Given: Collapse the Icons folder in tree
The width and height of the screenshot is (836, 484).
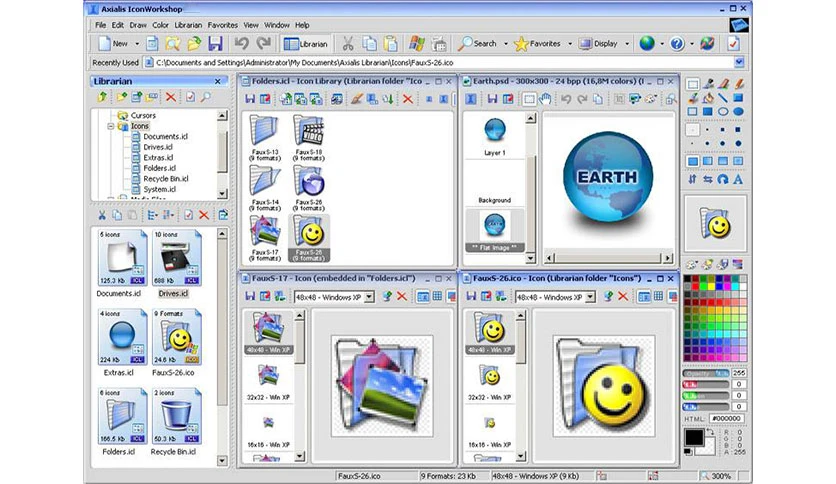Looking at the screenshot, I should click(x=111, y=126).
